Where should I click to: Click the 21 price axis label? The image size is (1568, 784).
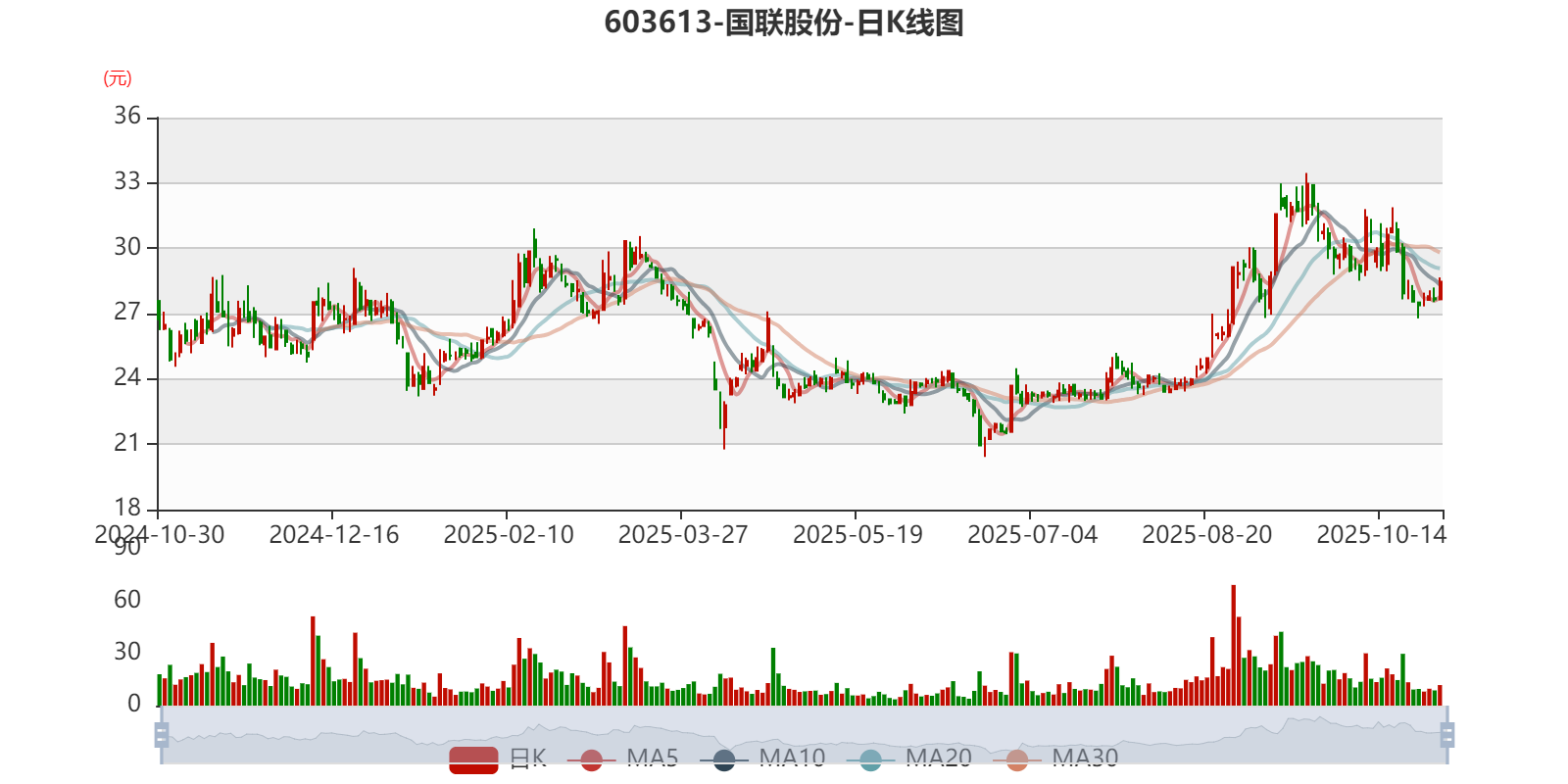127,443
